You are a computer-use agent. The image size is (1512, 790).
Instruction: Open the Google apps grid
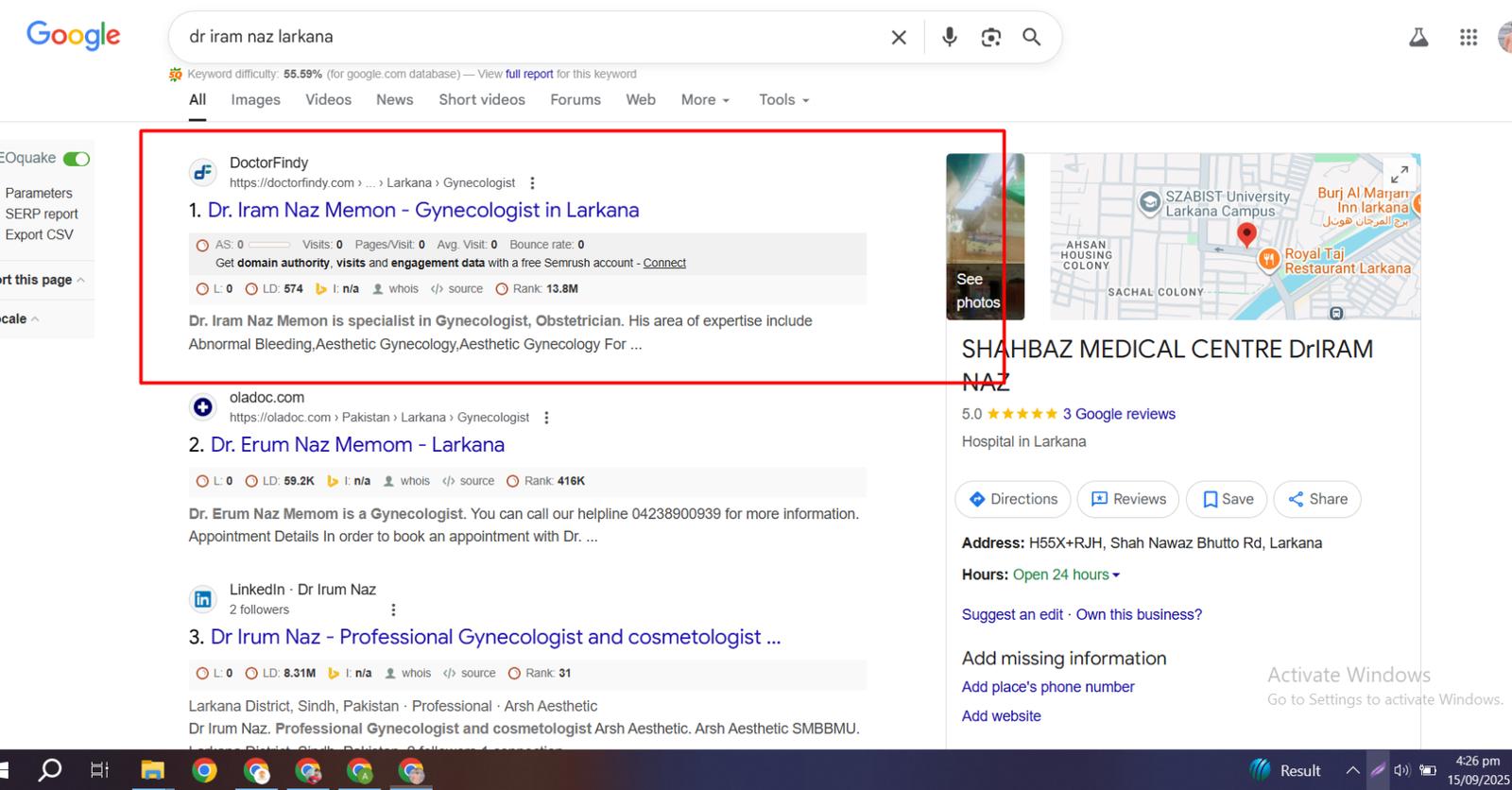coord(1468,37)
